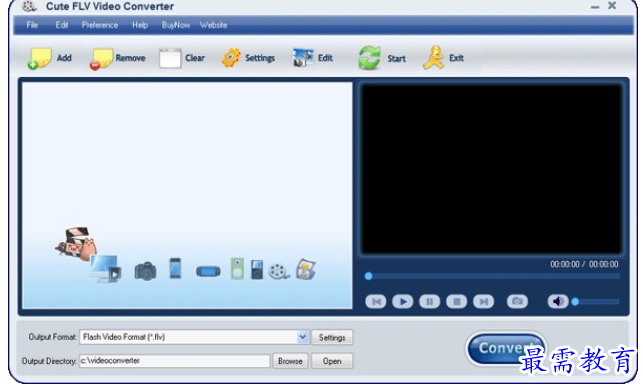643x392 pixels.
Task: Click the green iPod device icon
Action: [237, 269]
